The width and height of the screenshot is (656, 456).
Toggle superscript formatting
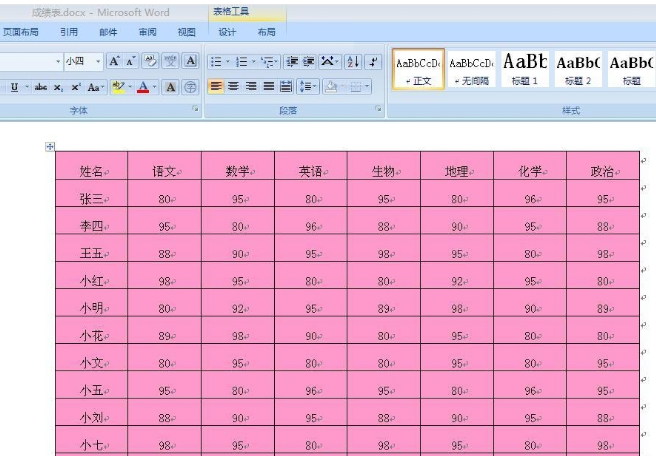point(76,87)
